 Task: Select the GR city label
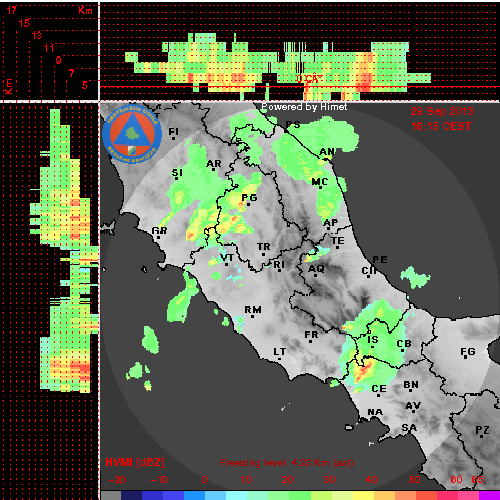pos(159,230)
